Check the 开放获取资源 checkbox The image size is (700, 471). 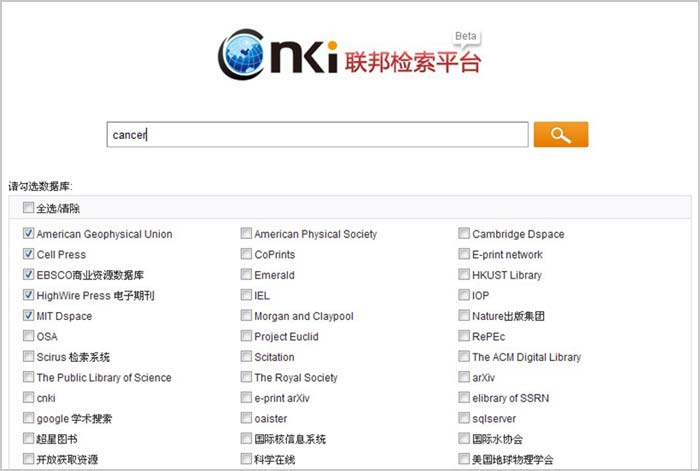28,458
